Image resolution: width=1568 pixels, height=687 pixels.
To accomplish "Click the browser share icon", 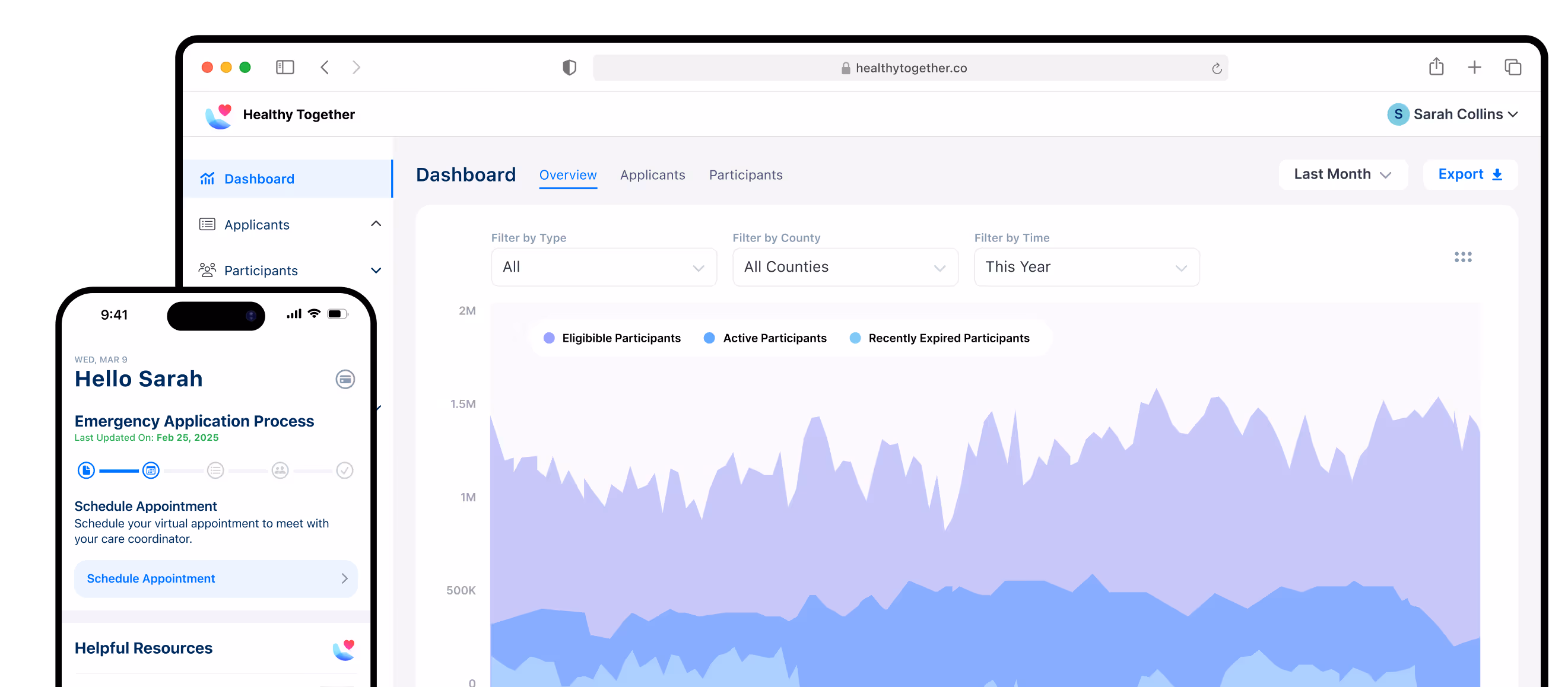I will click(1436, 66).
